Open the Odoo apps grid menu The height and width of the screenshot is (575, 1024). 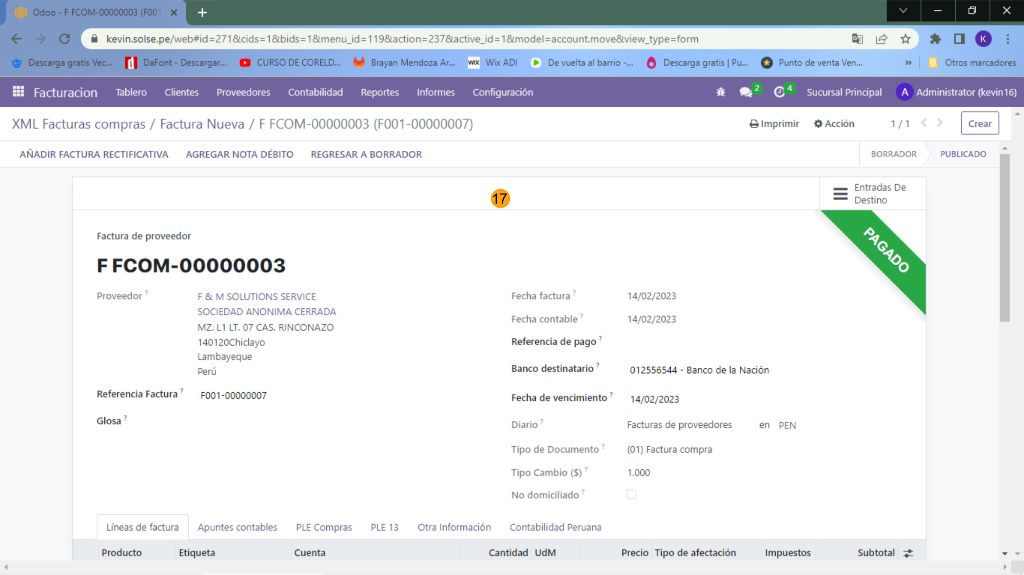point(18,92)
